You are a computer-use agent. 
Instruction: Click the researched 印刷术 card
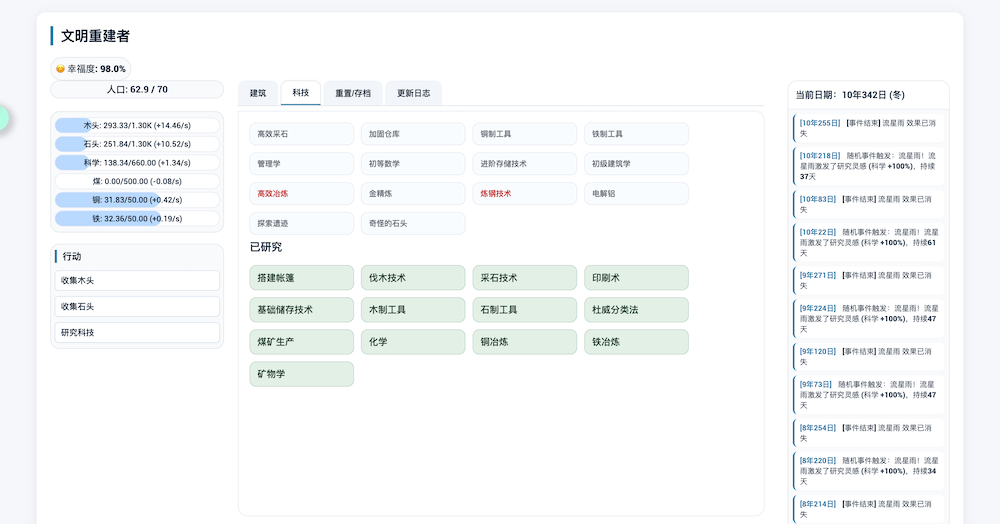pyautogui.click(x=636, y=278)
